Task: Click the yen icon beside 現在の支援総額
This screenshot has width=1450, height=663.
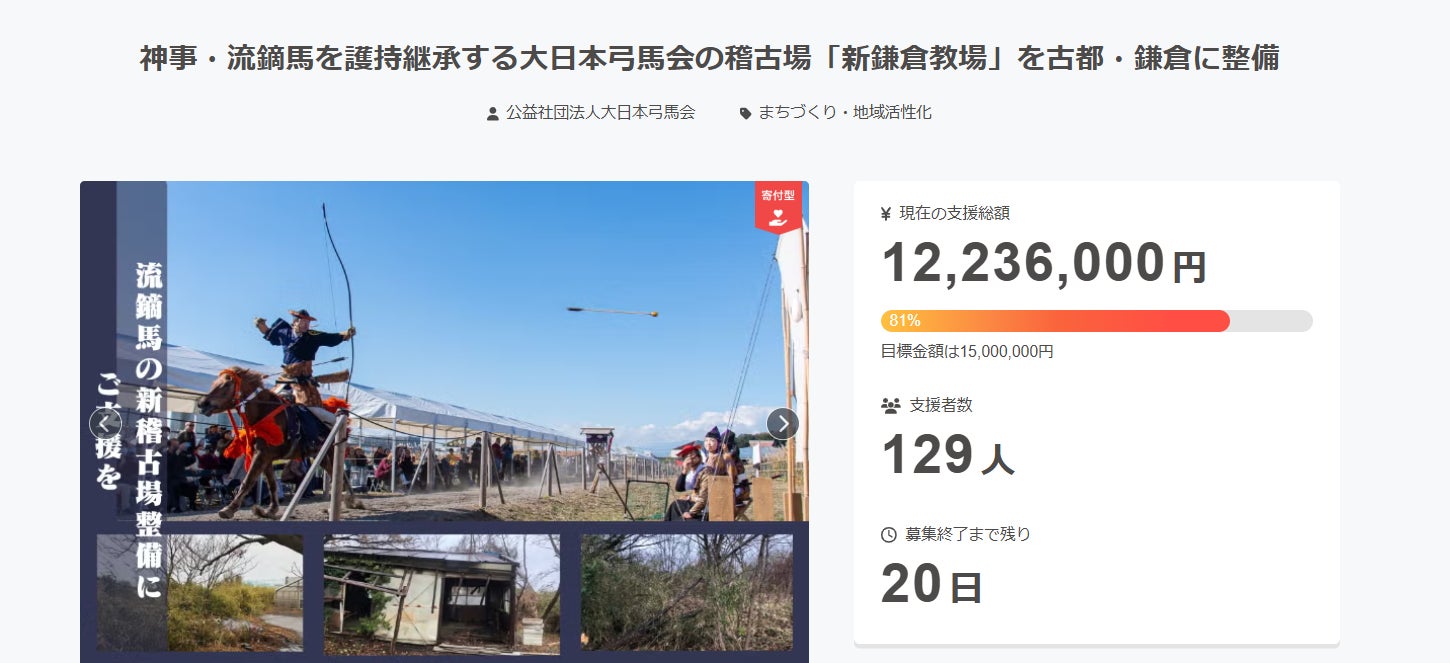Action: (886, 213)
